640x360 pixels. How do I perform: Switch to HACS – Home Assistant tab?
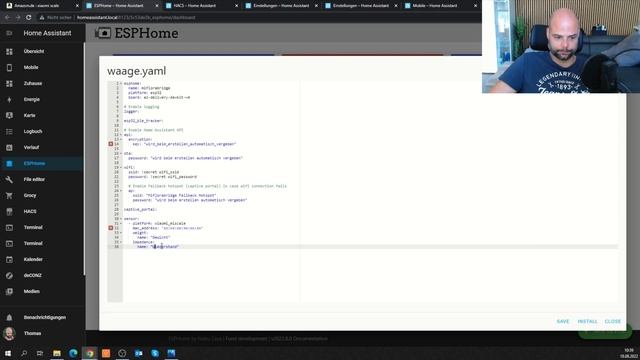coord(201,6)
